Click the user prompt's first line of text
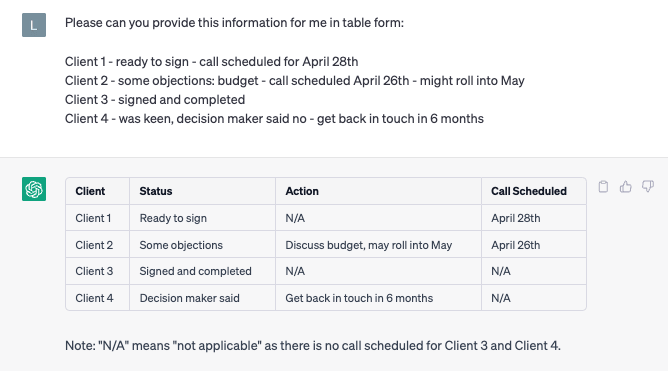 (x=234, y=23)
